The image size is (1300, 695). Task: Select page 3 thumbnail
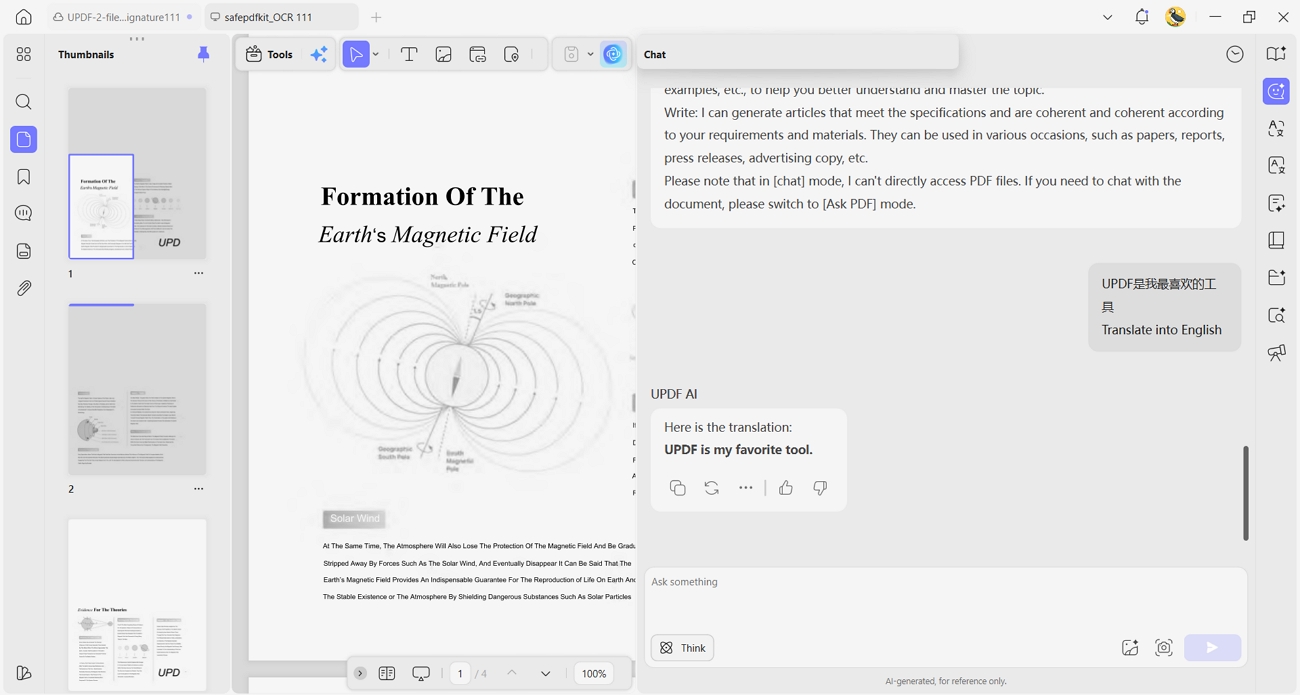click(x=137, y=605)
